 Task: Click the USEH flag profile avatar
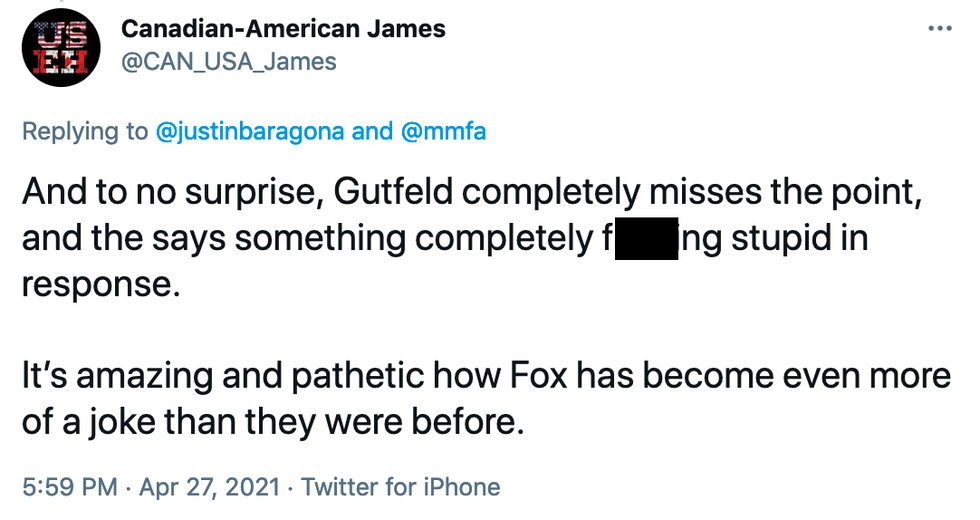(61, 46)
